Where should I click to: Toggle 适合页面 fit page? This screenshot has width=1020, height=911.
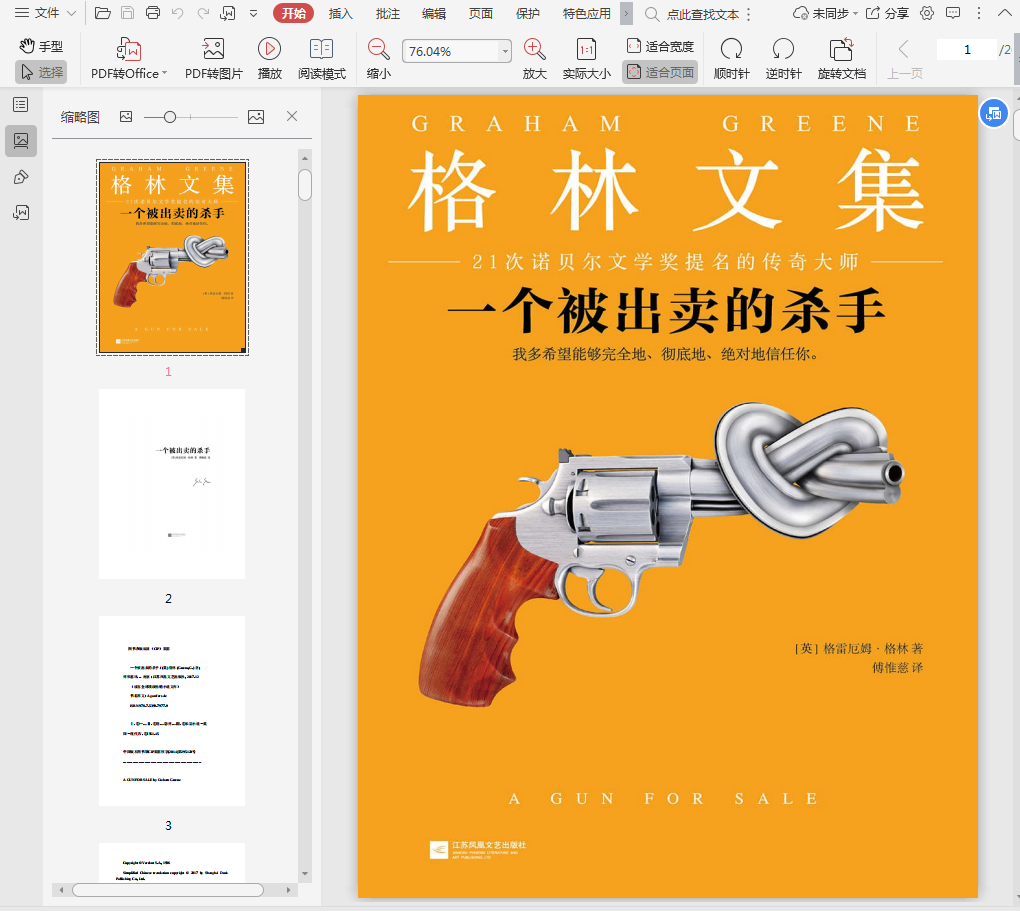click(x=660, y=72)
